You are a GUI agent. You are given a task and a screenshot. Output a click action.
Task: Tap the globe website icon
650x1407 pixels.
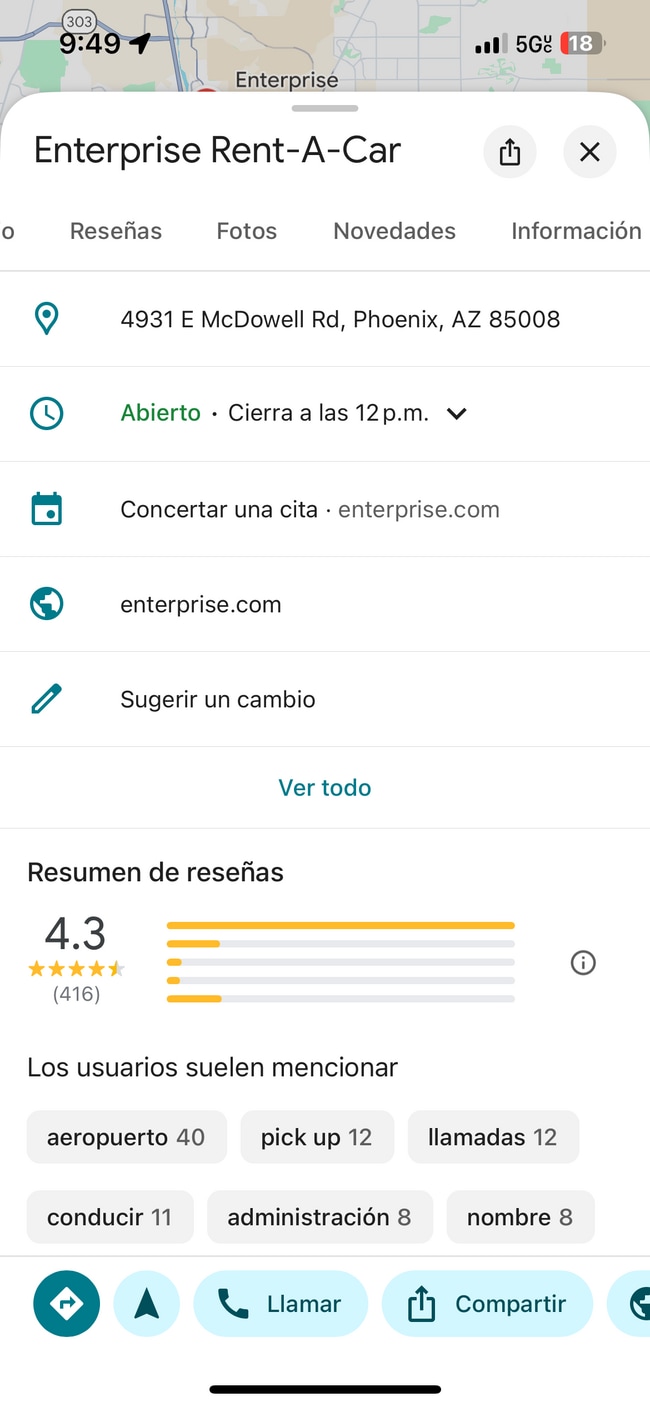point(47,604)
